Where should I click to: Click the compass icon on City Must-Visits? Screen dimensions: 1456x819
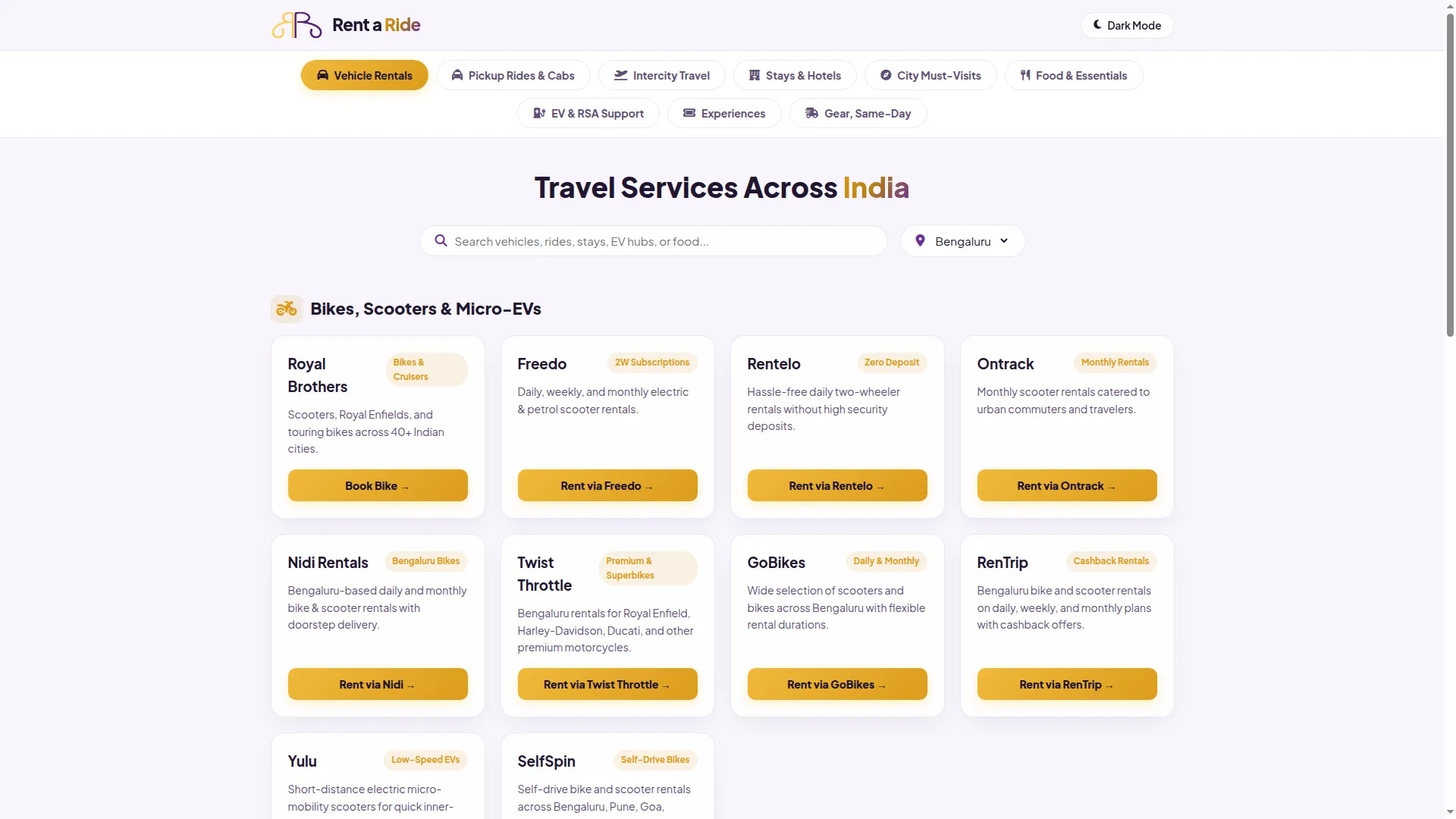pyautogui.click(x=886, y=75)
